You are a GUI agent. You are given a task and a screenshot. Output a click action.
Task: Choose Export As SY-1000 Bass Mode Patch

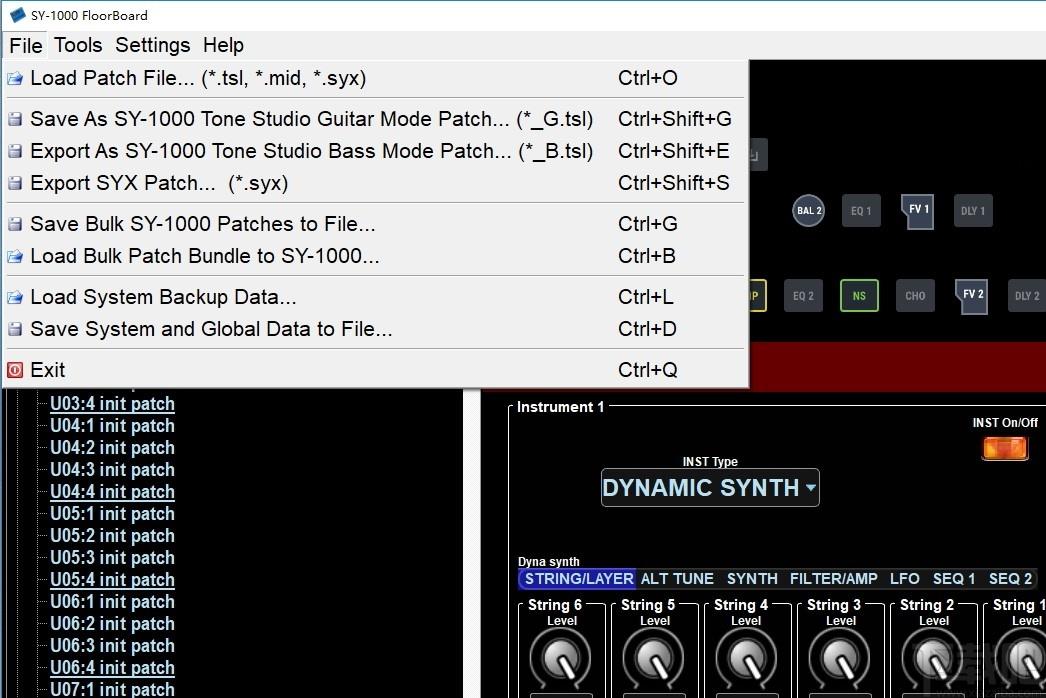375,151
